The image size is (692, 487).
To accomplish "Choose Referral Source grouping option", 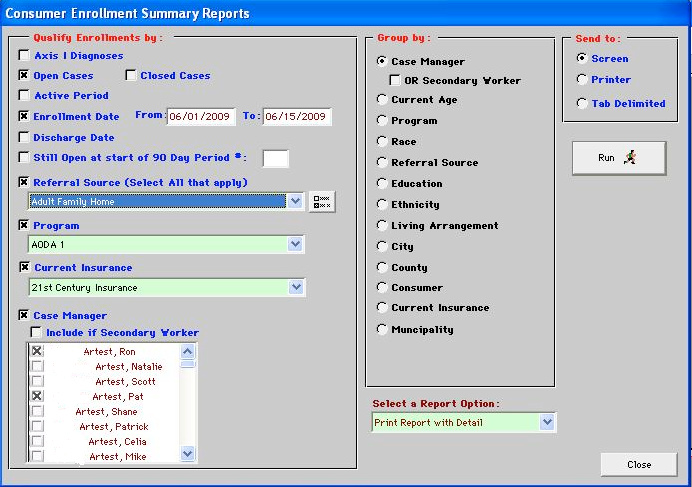I will pos(382,162).
